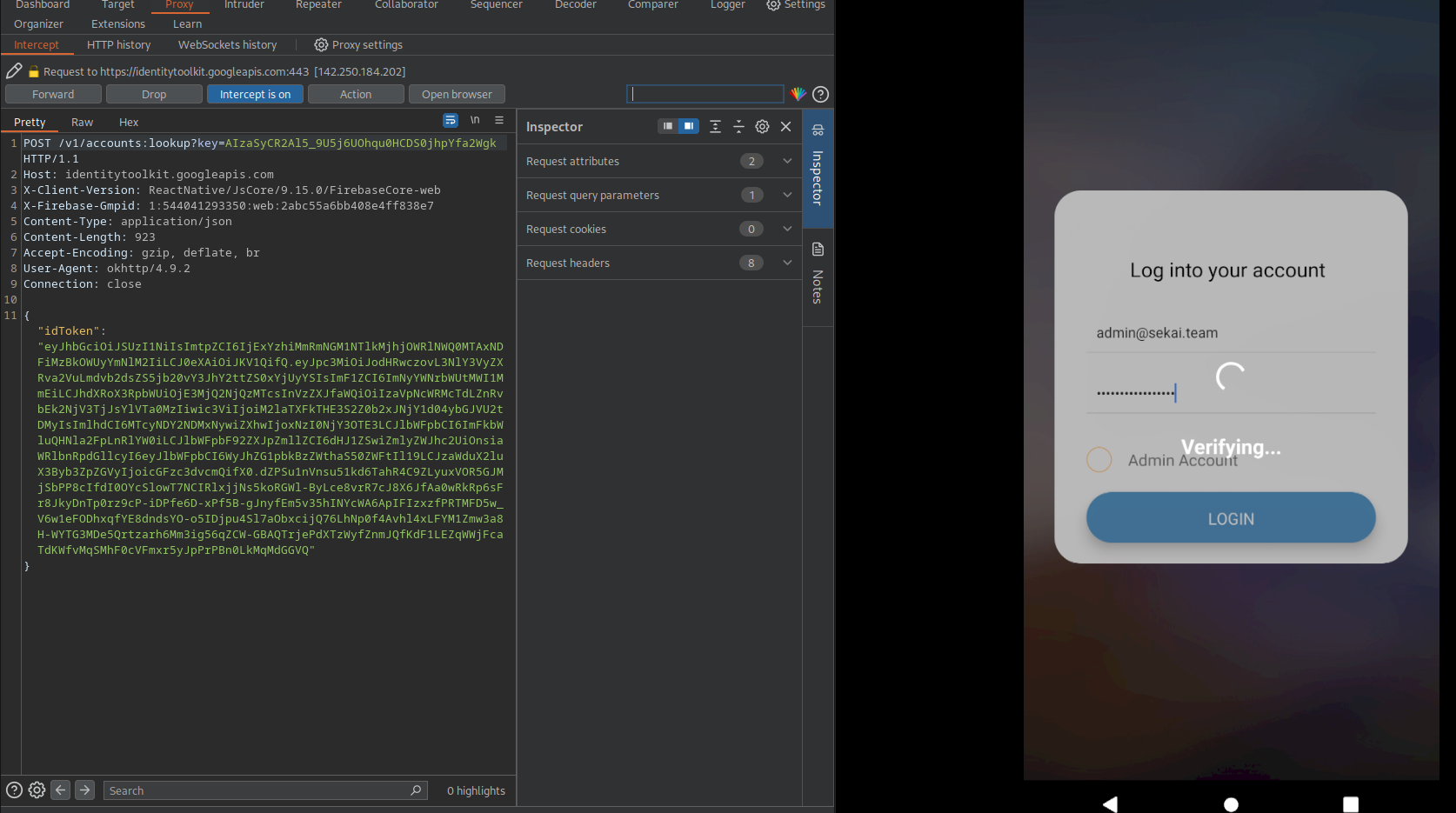This screenshot has height=813, width=1456.
Task: Click the 0 highlights label
Action: click(x=476, y=790)
